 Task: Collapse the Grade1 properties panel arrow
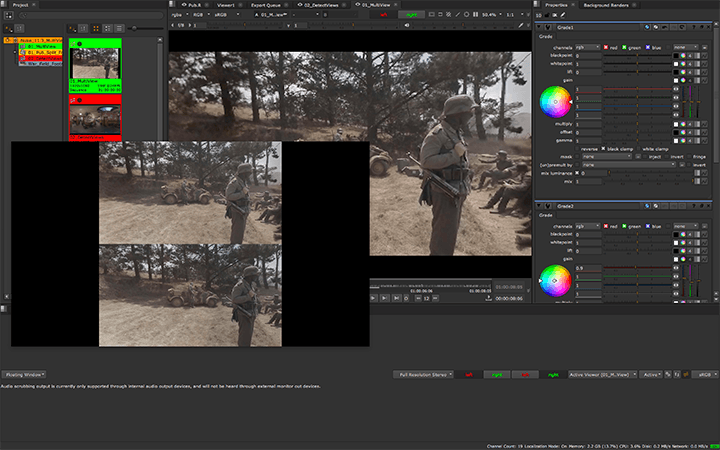[539, 28]
